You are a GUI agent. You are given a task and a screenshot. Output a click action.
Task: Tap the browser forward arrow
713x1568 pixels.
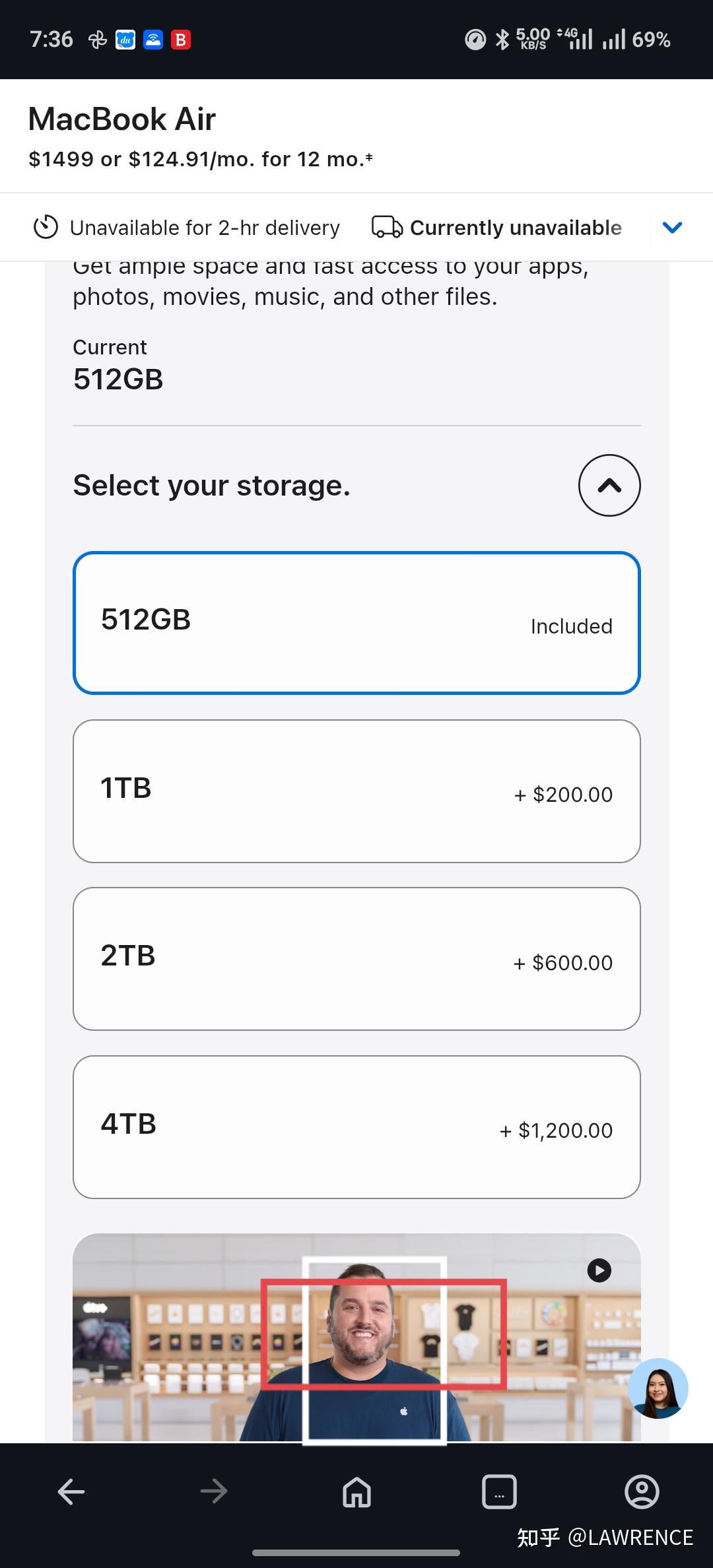214,1491
